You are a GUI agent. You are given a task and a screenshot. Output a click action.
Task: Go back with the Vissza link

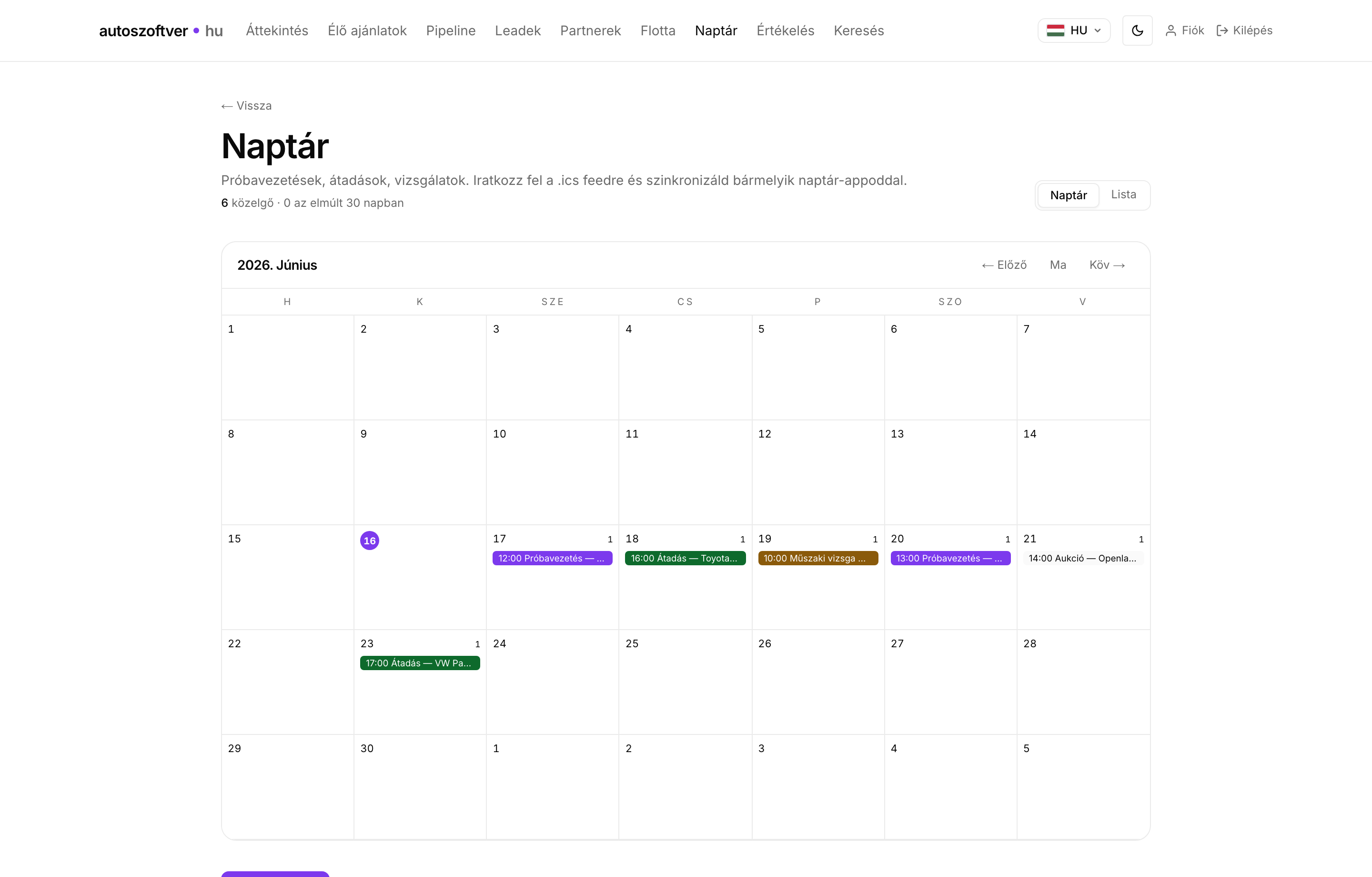click(246, 106)
